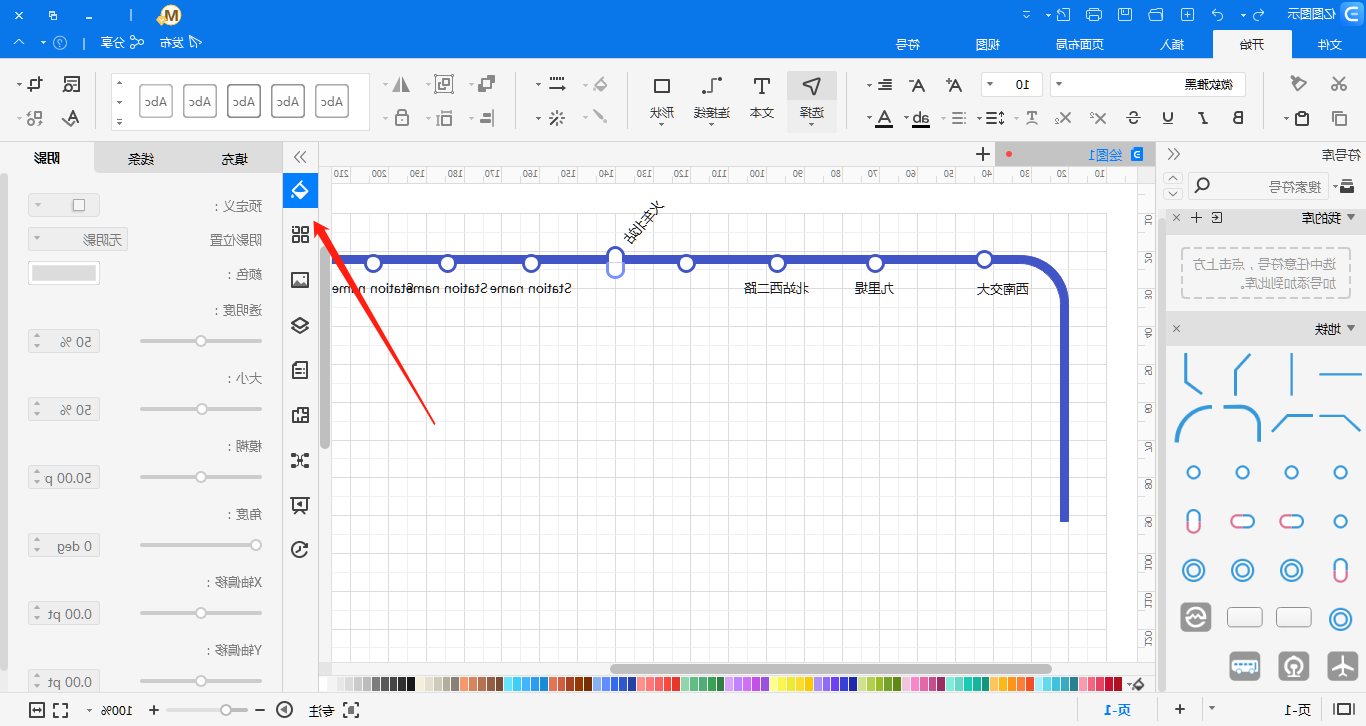The height and width of the screenshot is (726, 1366).
Task: Switch to the 线条 panel tab
Action: point(141,158)
